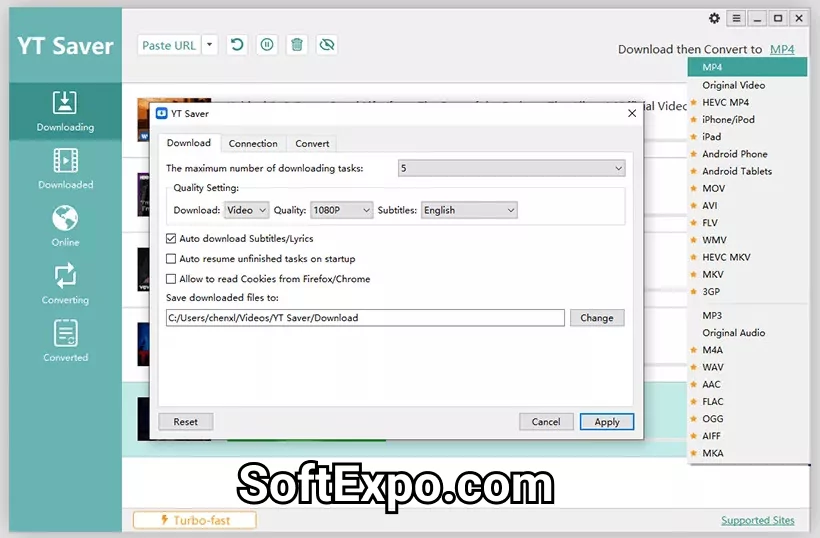820x538 pixels.
Task: Open the Downloading section in sidebar
Action: [x=65, y=111]
